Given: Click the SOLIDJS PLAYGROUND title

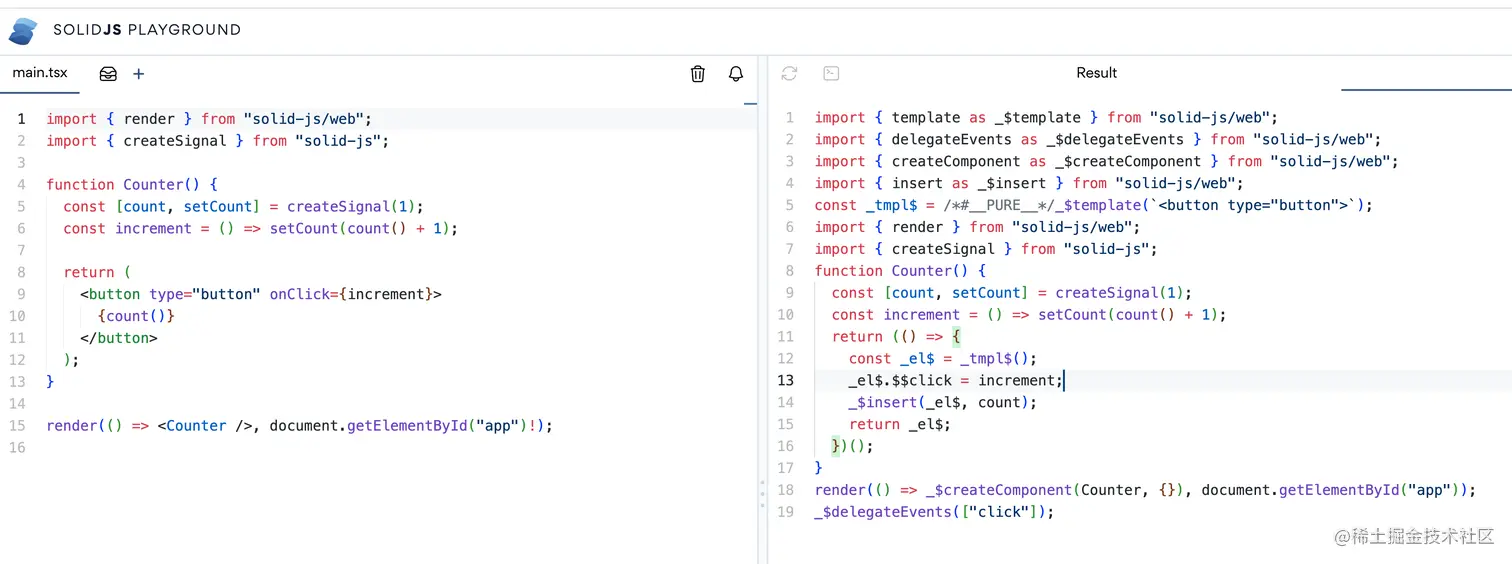Looking at the screenshot, I should 147,30.
